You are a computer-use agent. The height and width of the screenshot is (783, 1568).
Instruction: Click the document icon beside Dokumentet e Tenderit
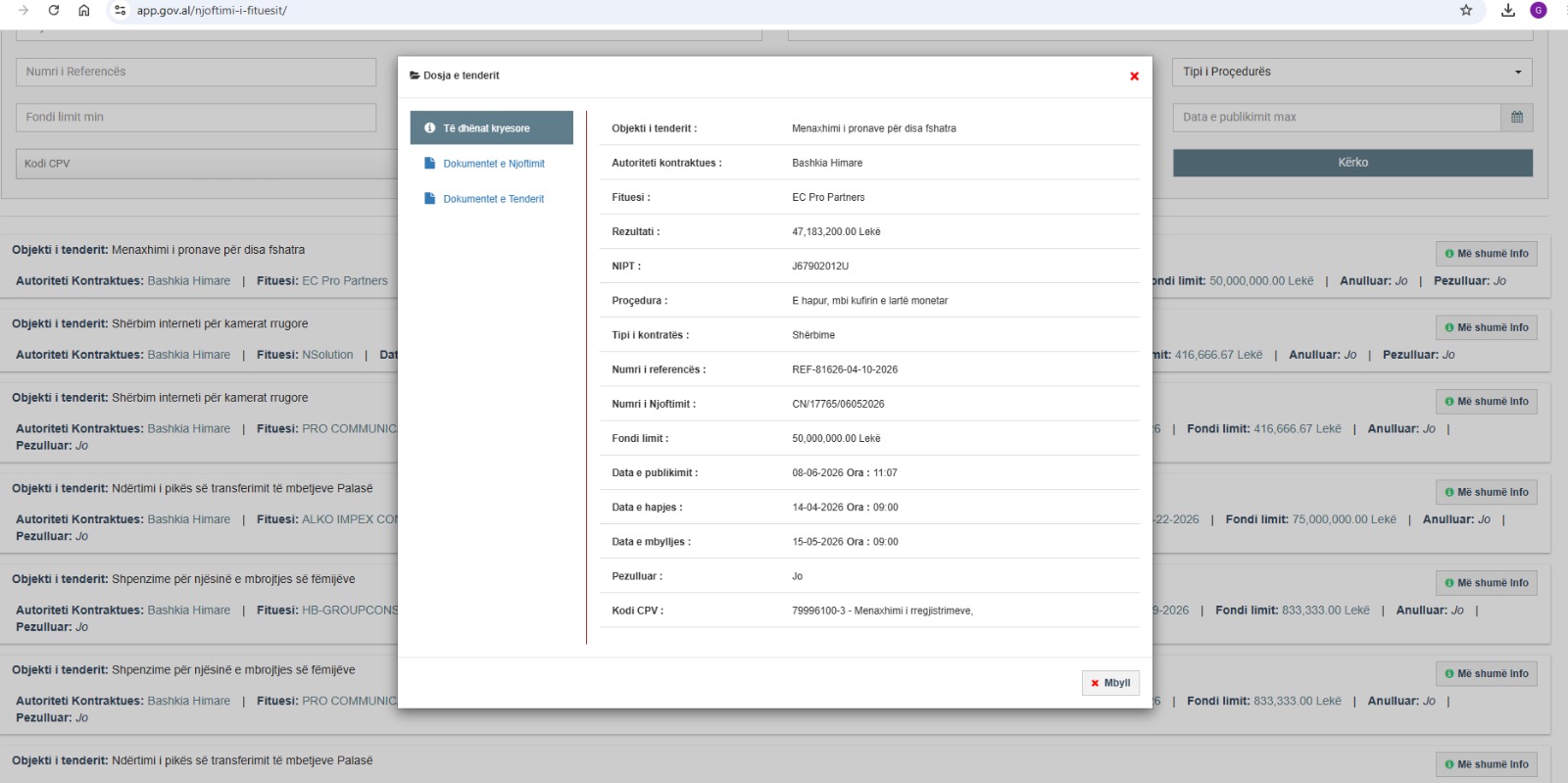(429, 198)
